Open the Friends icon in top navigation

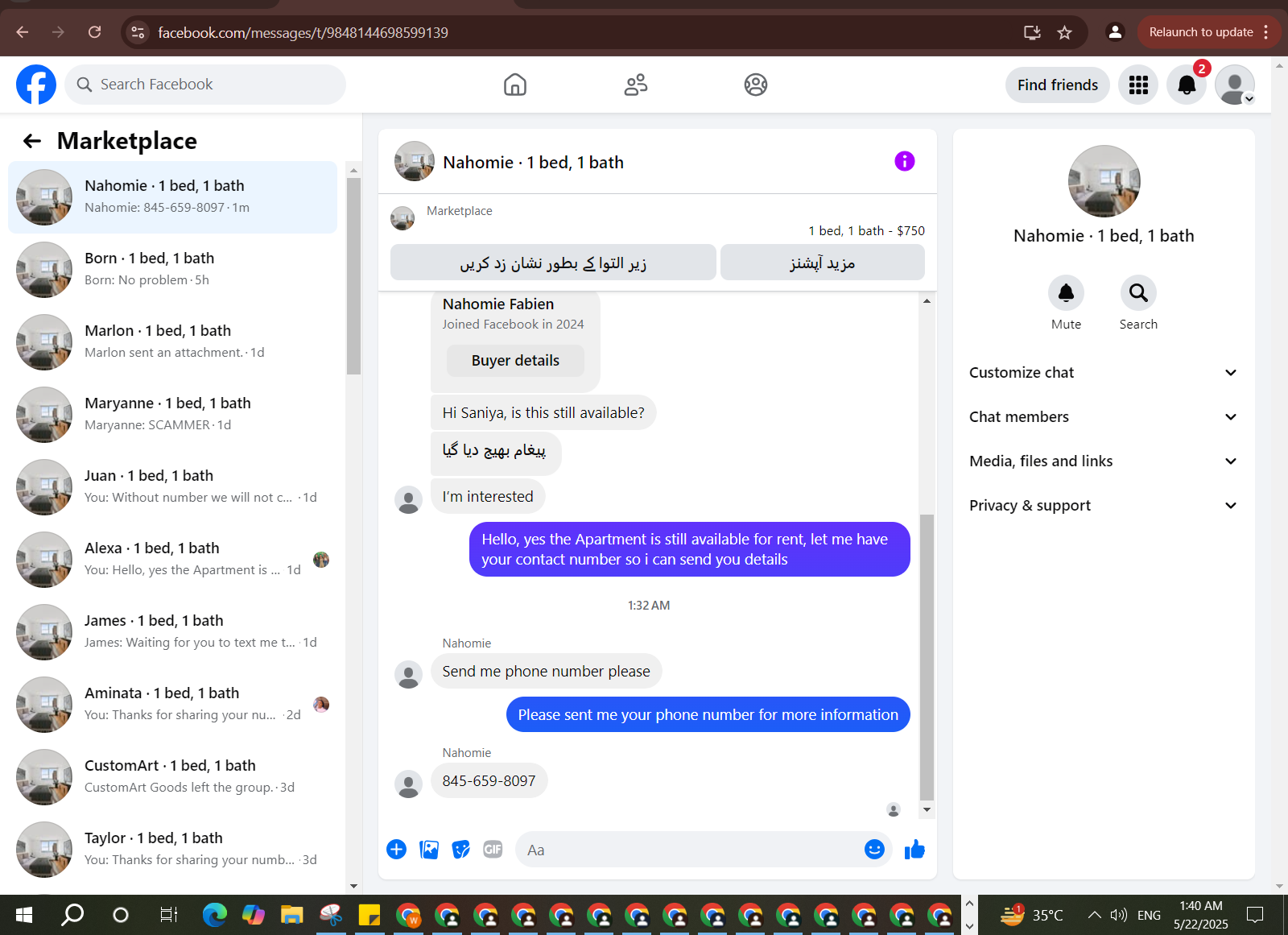tap(636, 85)
